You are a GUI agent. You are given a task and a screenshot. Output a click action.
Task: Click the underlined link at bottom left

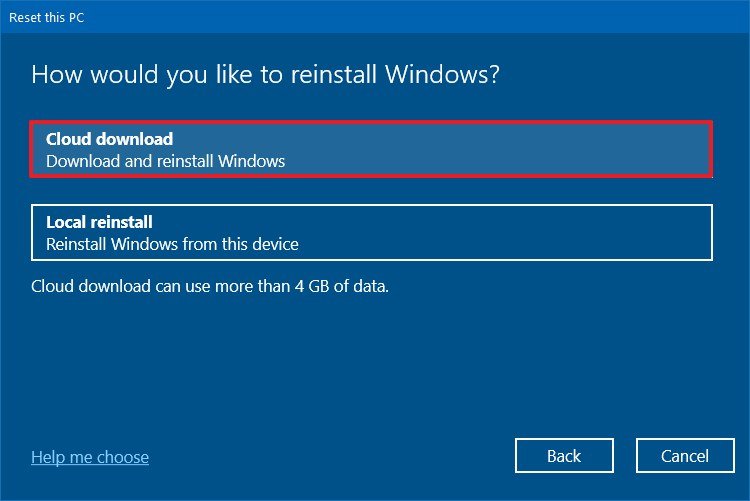(90, 457)
